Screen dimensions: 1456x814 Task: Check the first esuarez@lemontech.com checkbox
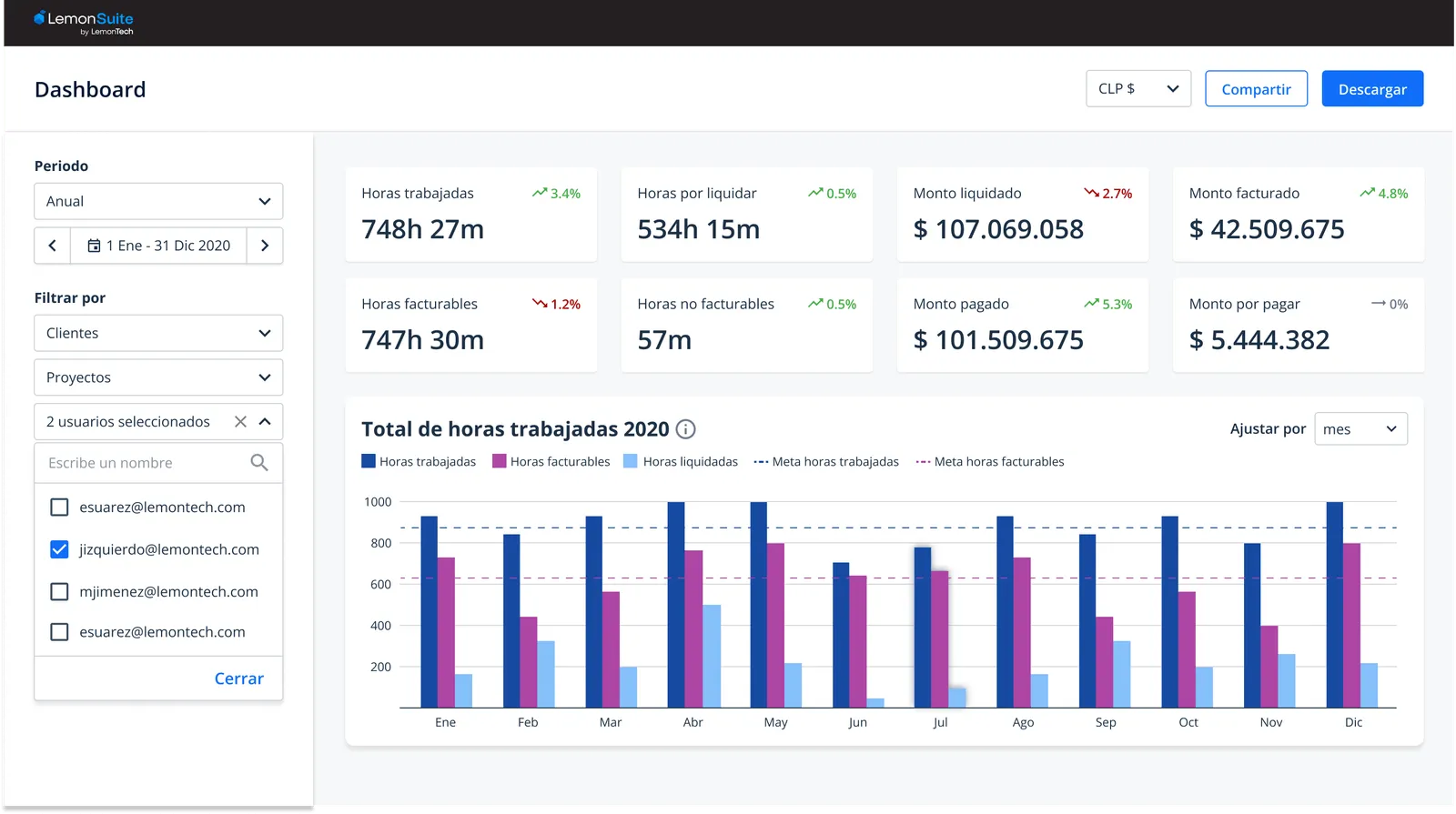(x=59, y=507)
